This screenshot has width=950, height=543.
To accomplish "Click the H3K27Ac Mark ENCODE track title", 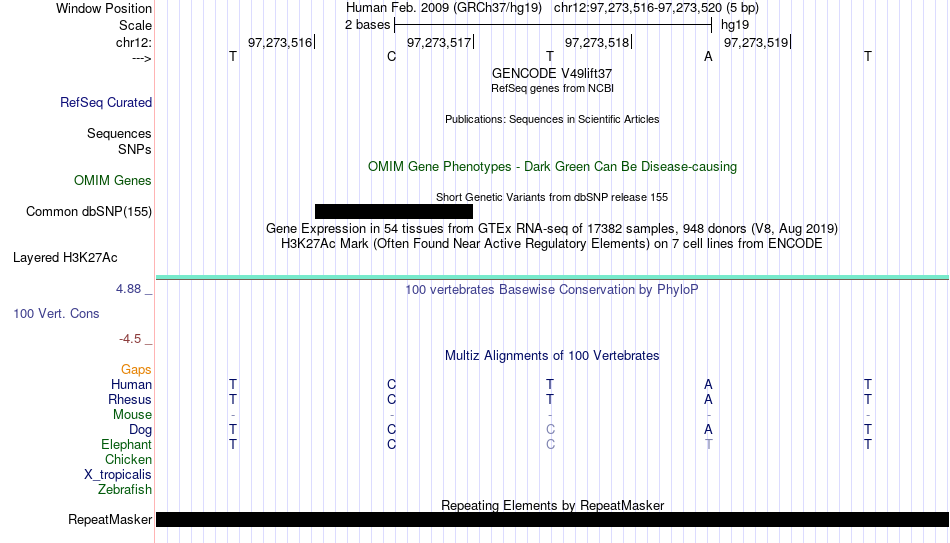I will pos(552,244).
